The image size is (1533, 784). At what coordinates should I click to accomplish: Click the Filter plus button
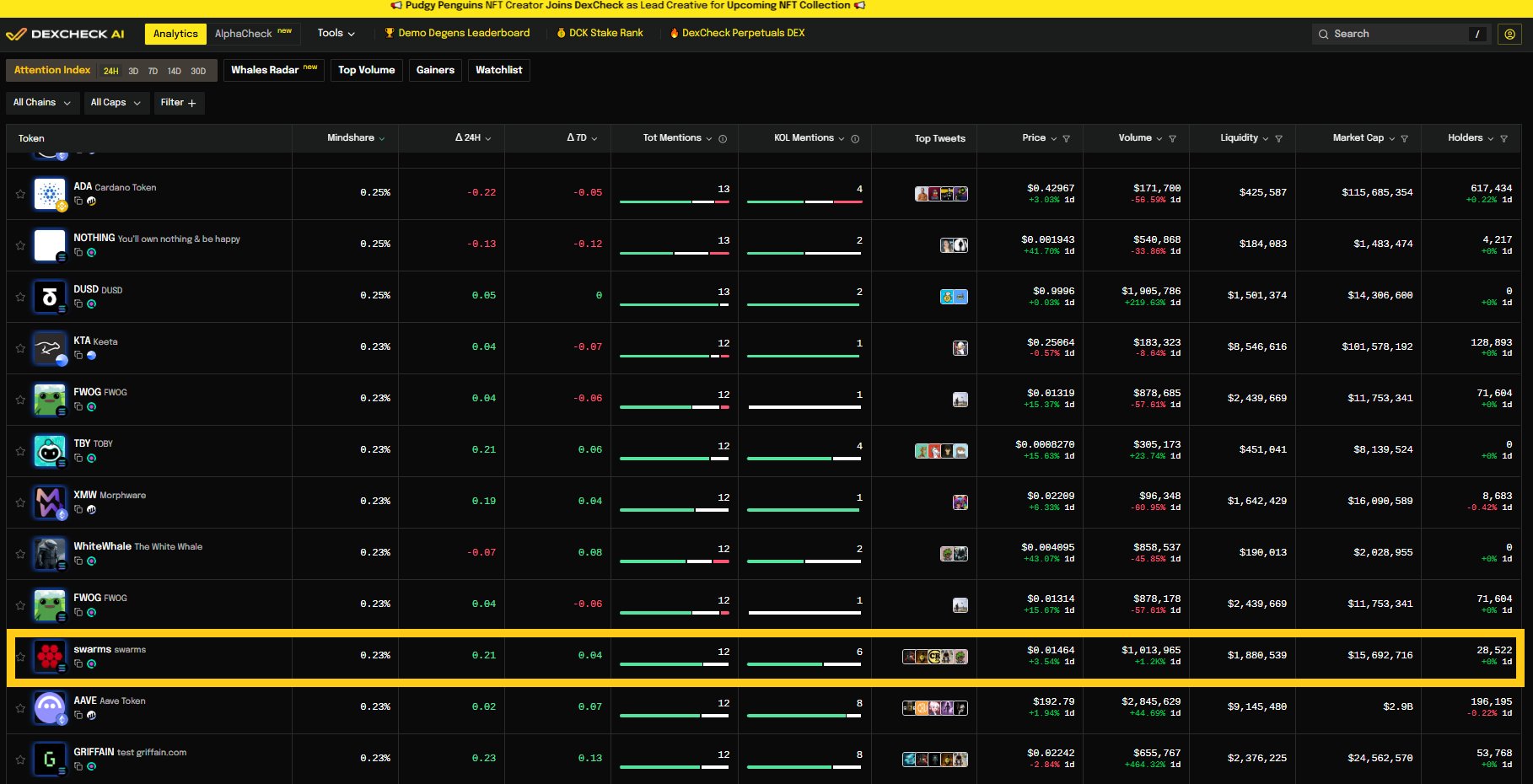click(179, 103)
